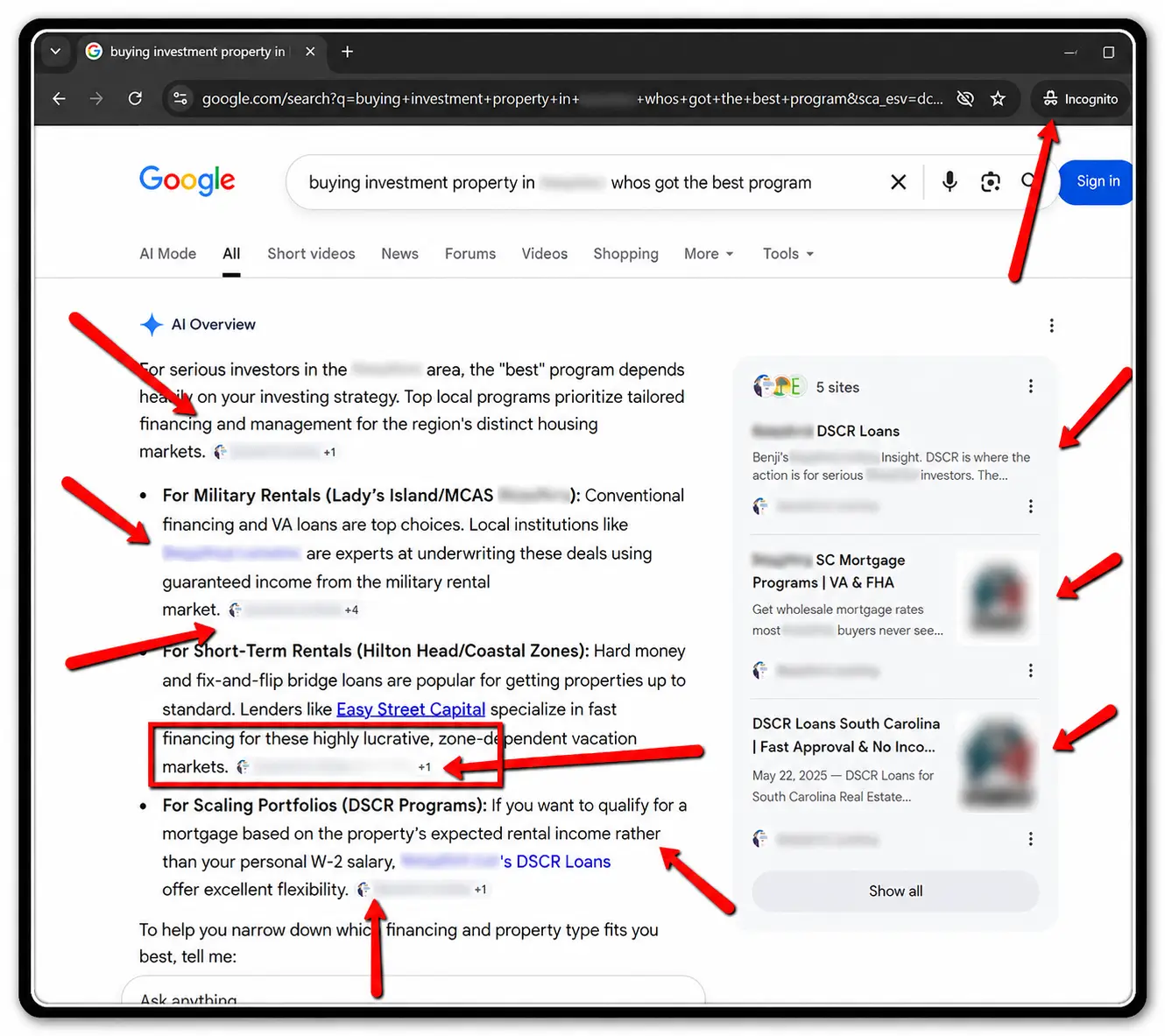
Task: Open the 5 sites panel options menu
Action: tap(1030, 386)
